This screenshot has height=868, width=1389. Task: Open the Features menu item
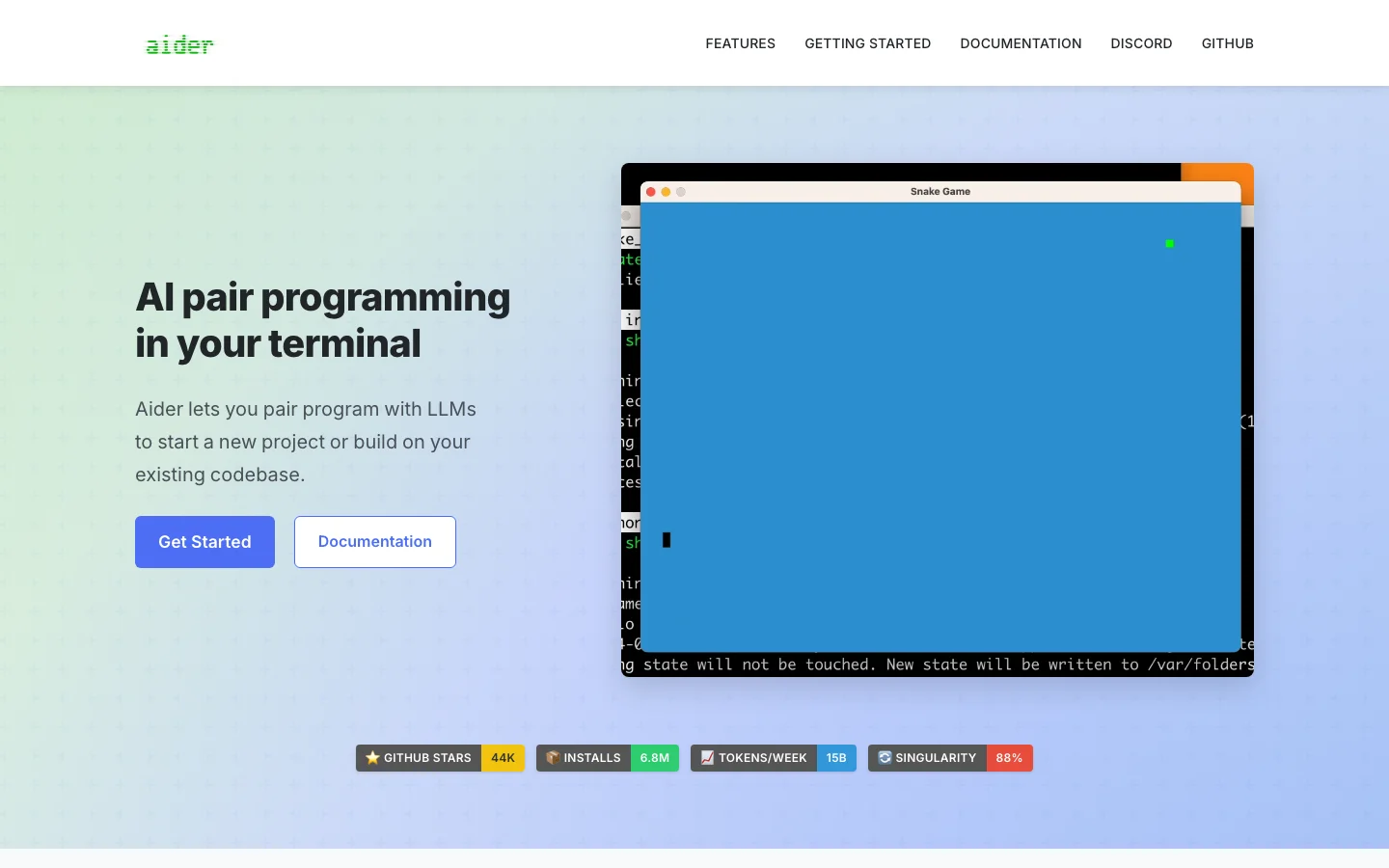pos(741,43)
